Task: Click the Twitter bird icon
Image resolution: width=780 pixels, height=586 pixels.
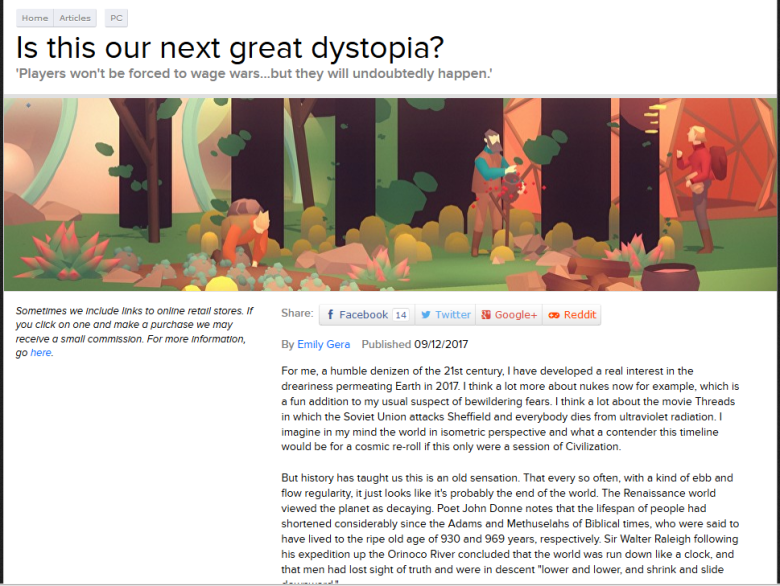Action: click(x=426, y=315)
